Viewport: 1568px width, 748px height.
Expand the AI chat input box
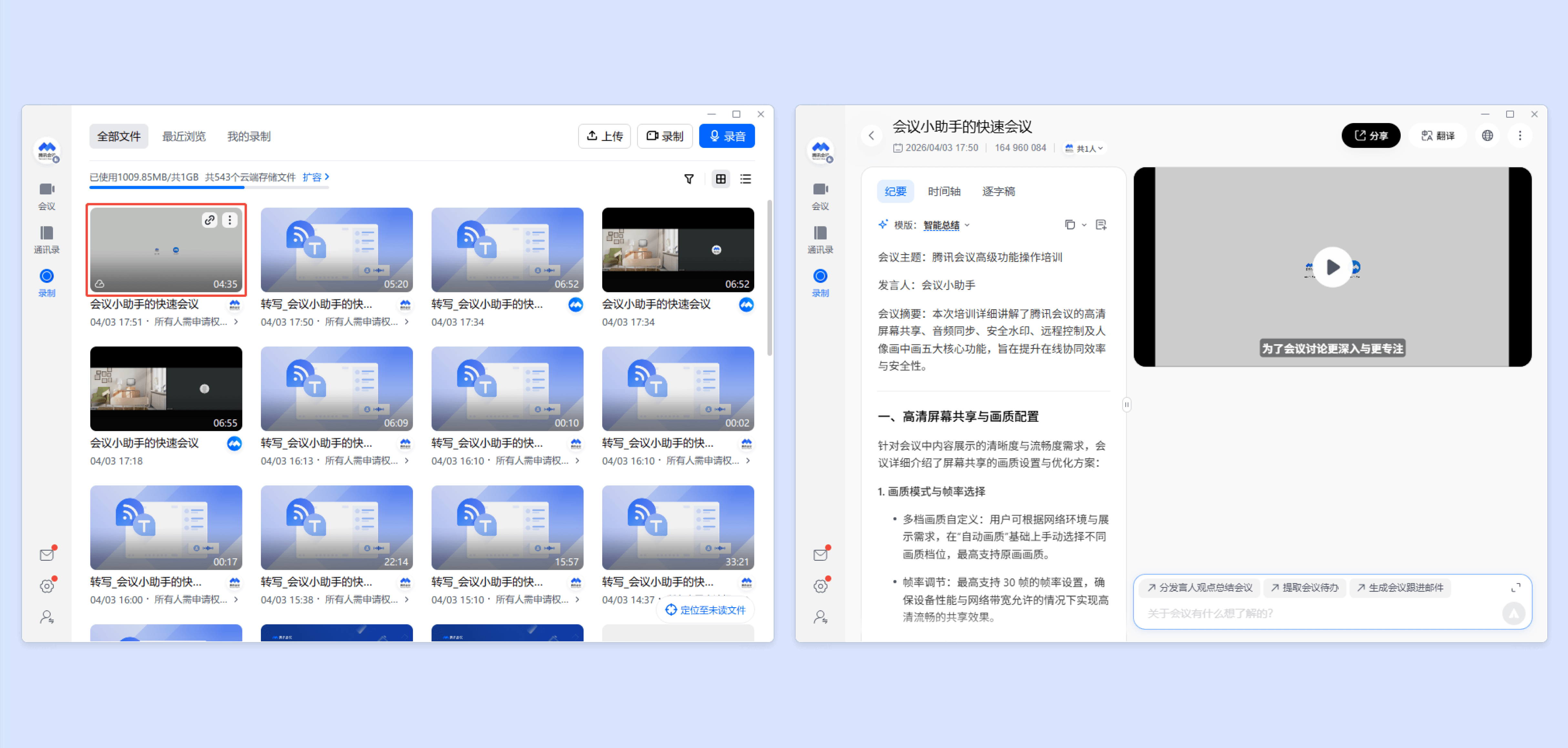pyautogui.click(x=1515, y=587)
